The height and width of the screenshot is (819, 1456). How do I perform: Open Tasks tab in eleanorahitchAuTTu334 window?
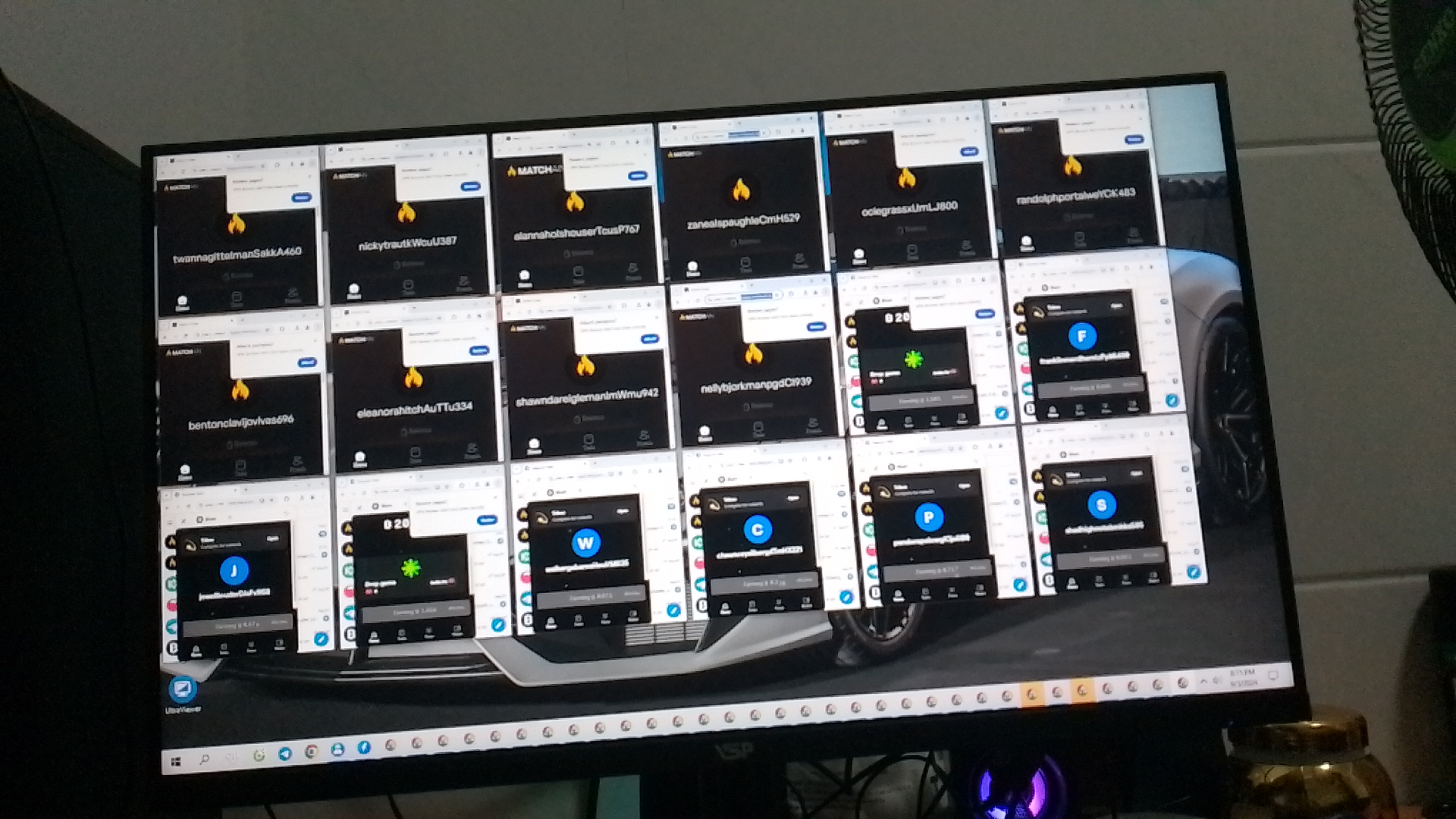[x=415, y=455]
